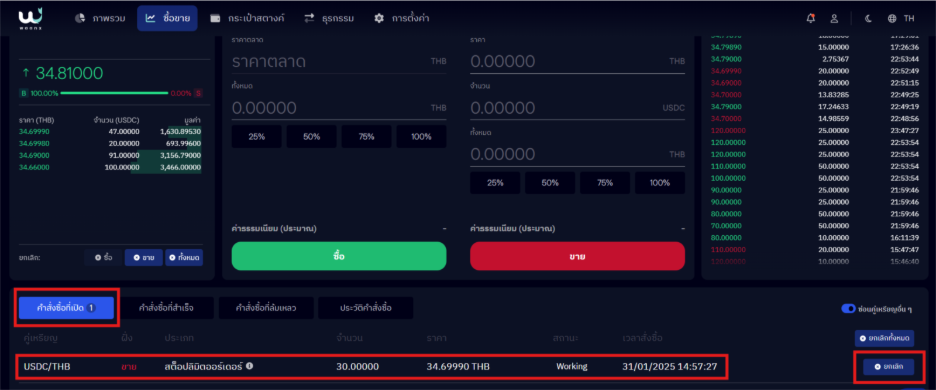Click ยกเลิกทั้งหมด above the orders table

point(884,339)
